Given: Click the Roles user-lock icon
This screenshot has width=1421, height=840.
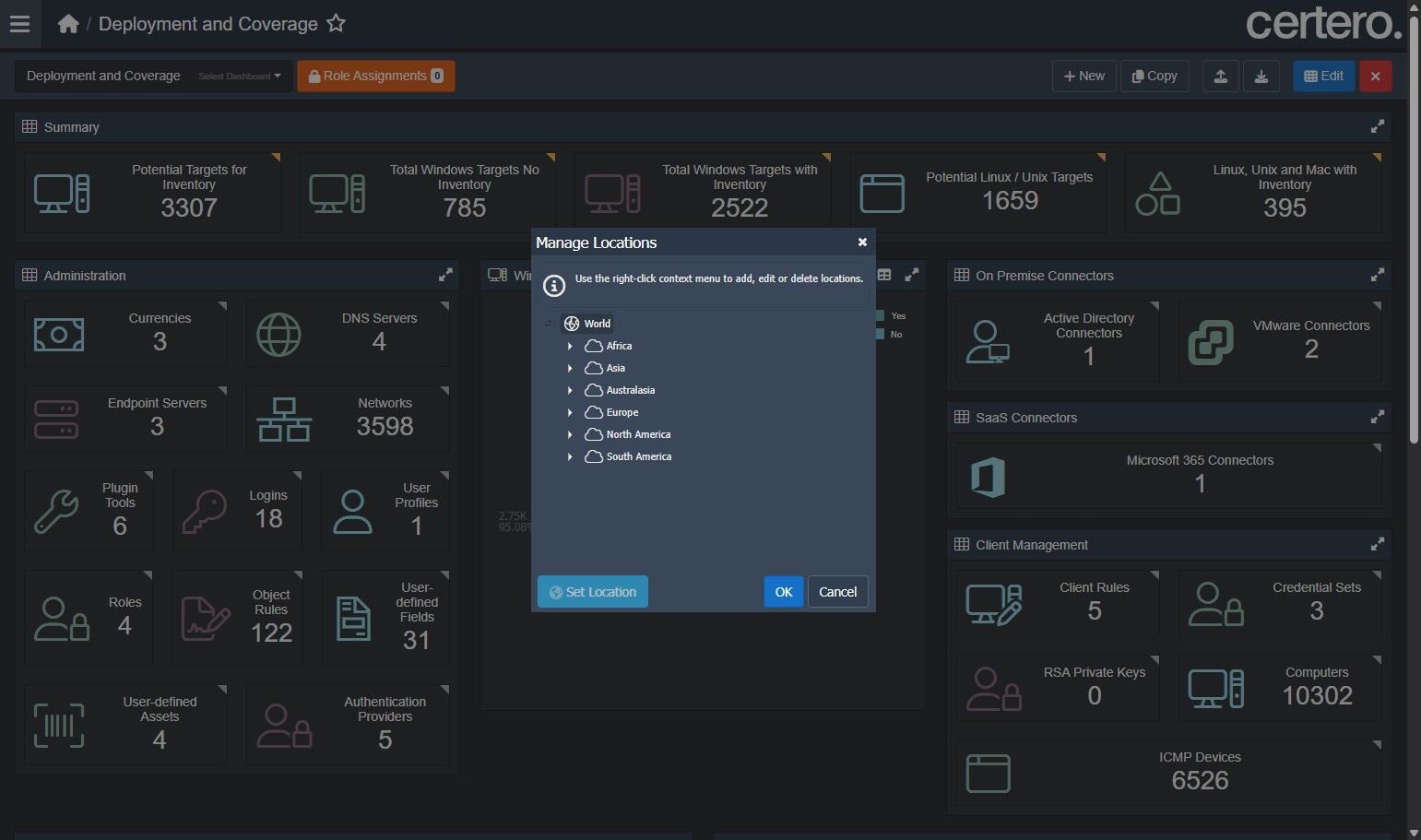Looking at the screenshot, I should [x=61, y=619].
